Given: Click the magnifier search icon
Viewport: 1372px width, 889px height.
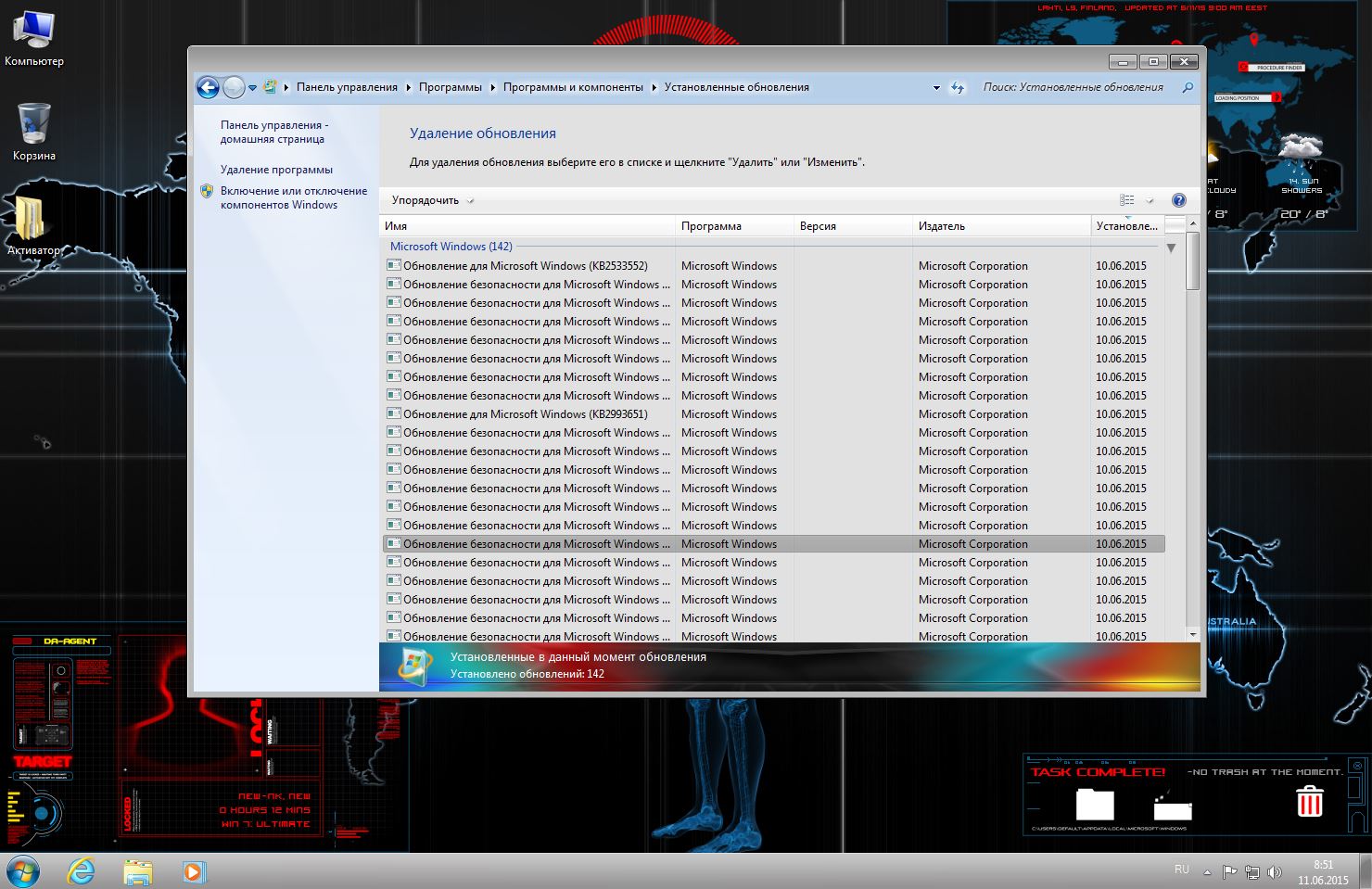Looking at the screenshot, I should pyautogui.click(x=1188, y=87).
